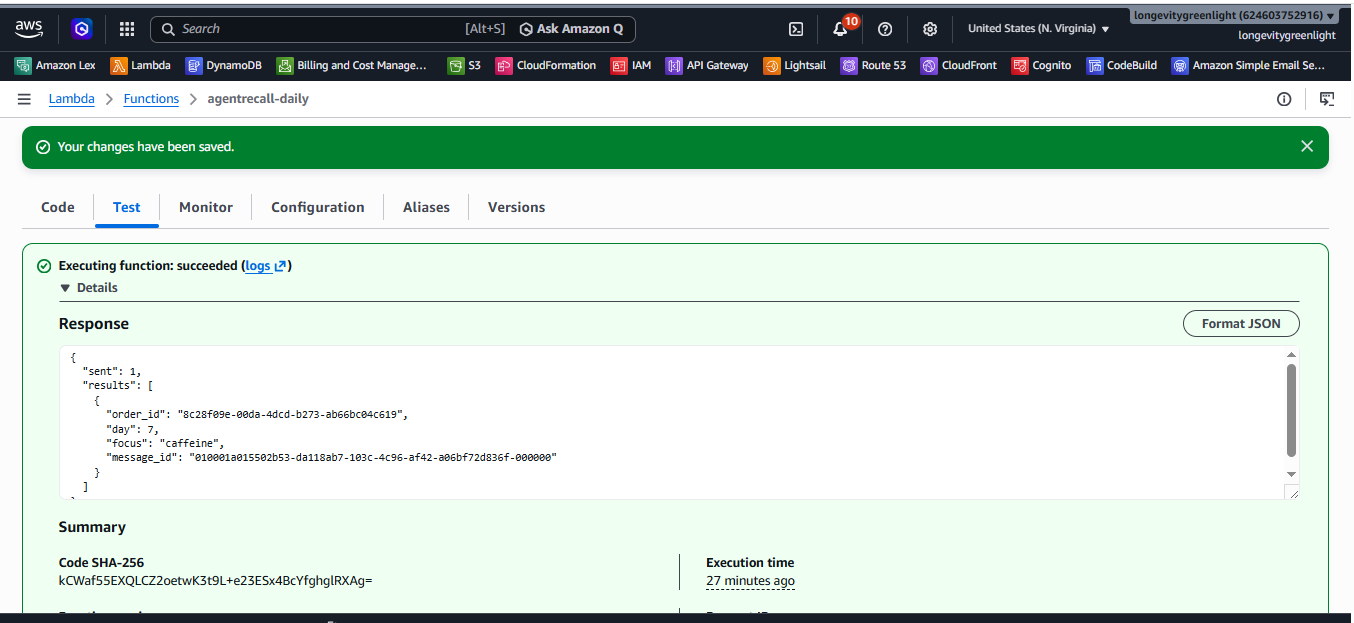
Task: Open API Gateway shortcut
Action: (707, 65)
